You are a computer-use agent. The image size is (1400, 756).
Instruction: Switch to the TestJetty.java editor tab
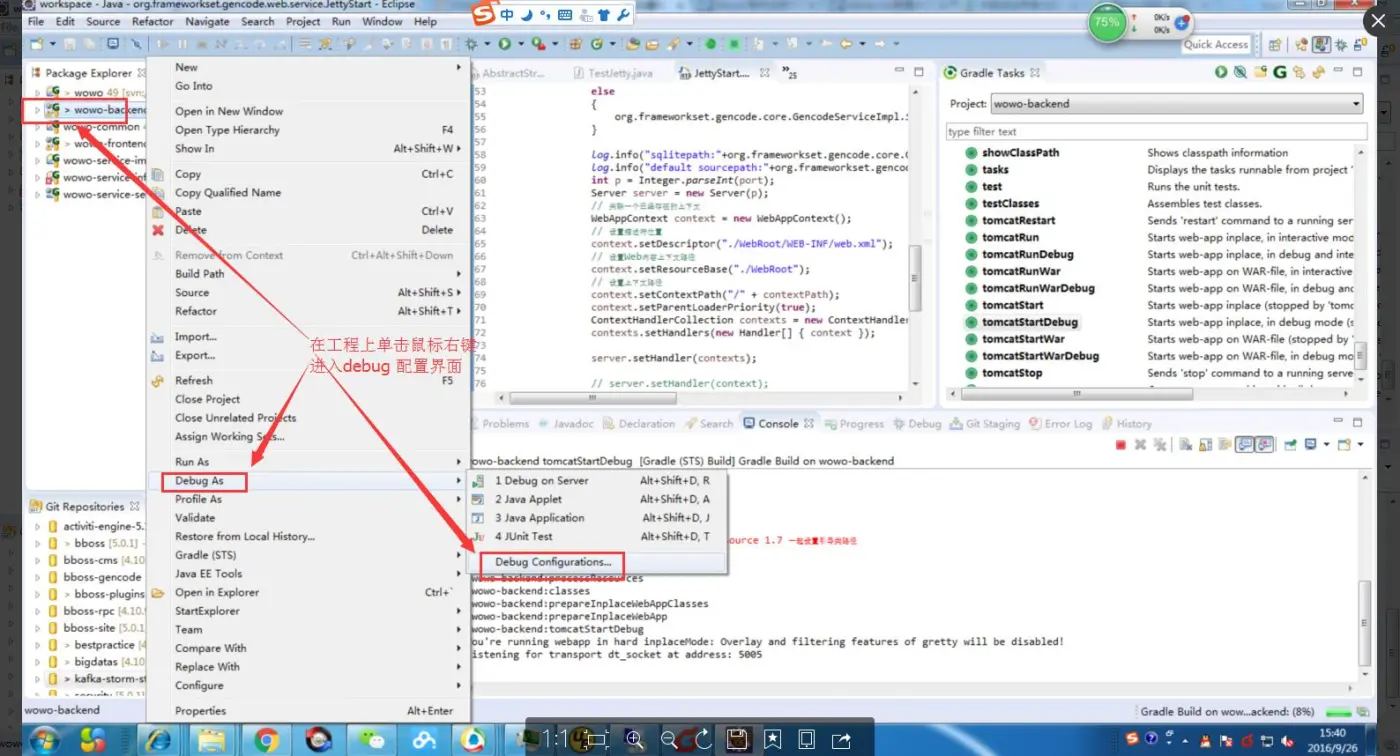(x=613, y=73)
